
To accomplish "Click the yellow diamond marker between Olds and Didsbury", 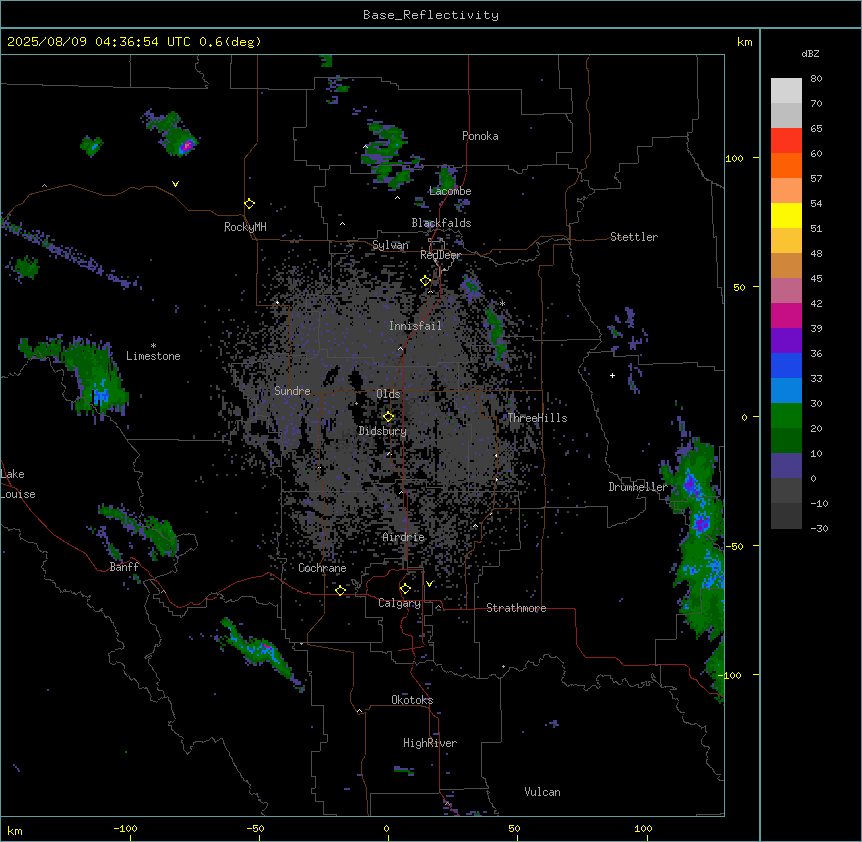I will [x=389, y=417].
